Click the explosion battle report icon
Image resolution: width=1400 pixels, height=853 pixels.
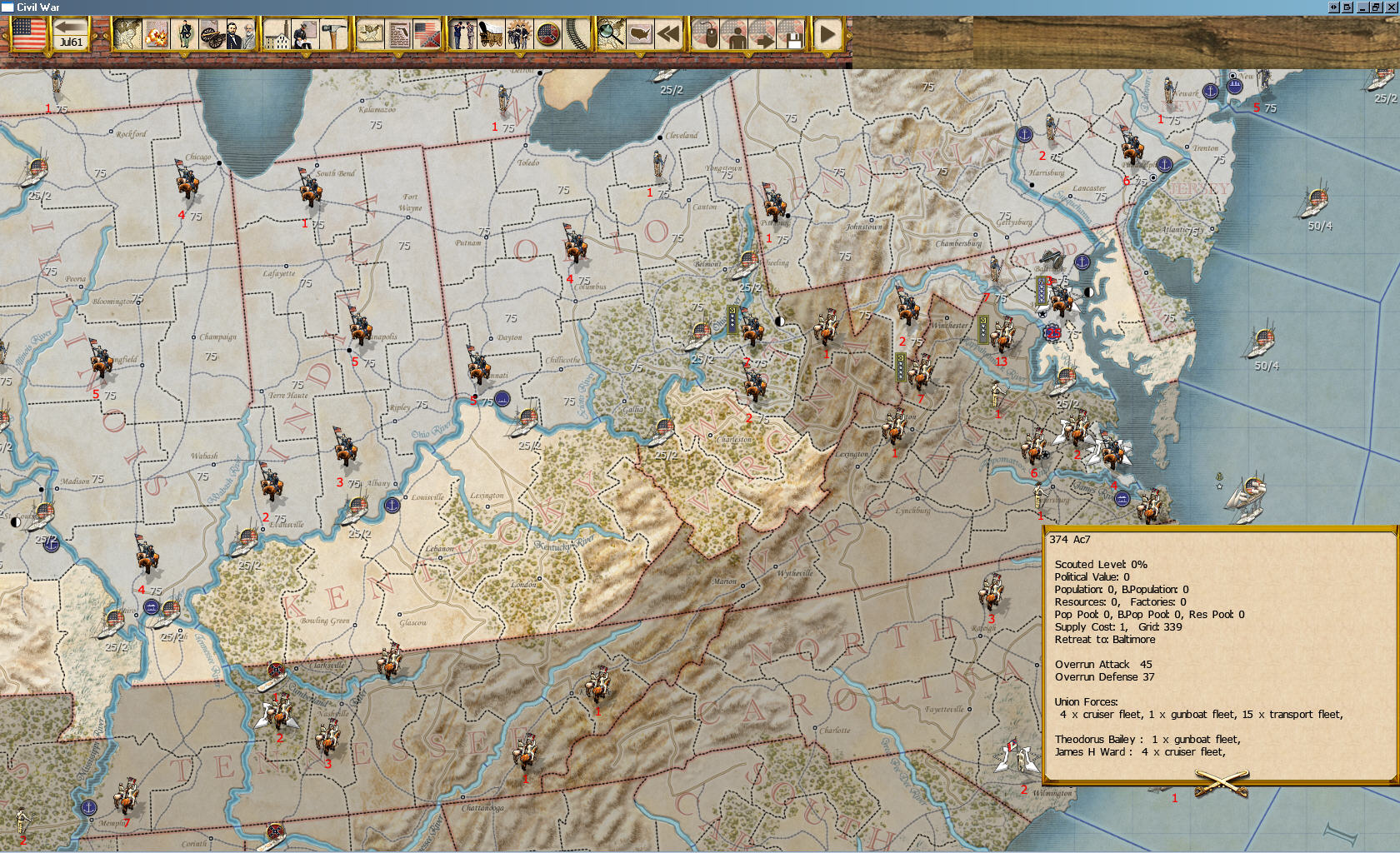coord(156,35)
